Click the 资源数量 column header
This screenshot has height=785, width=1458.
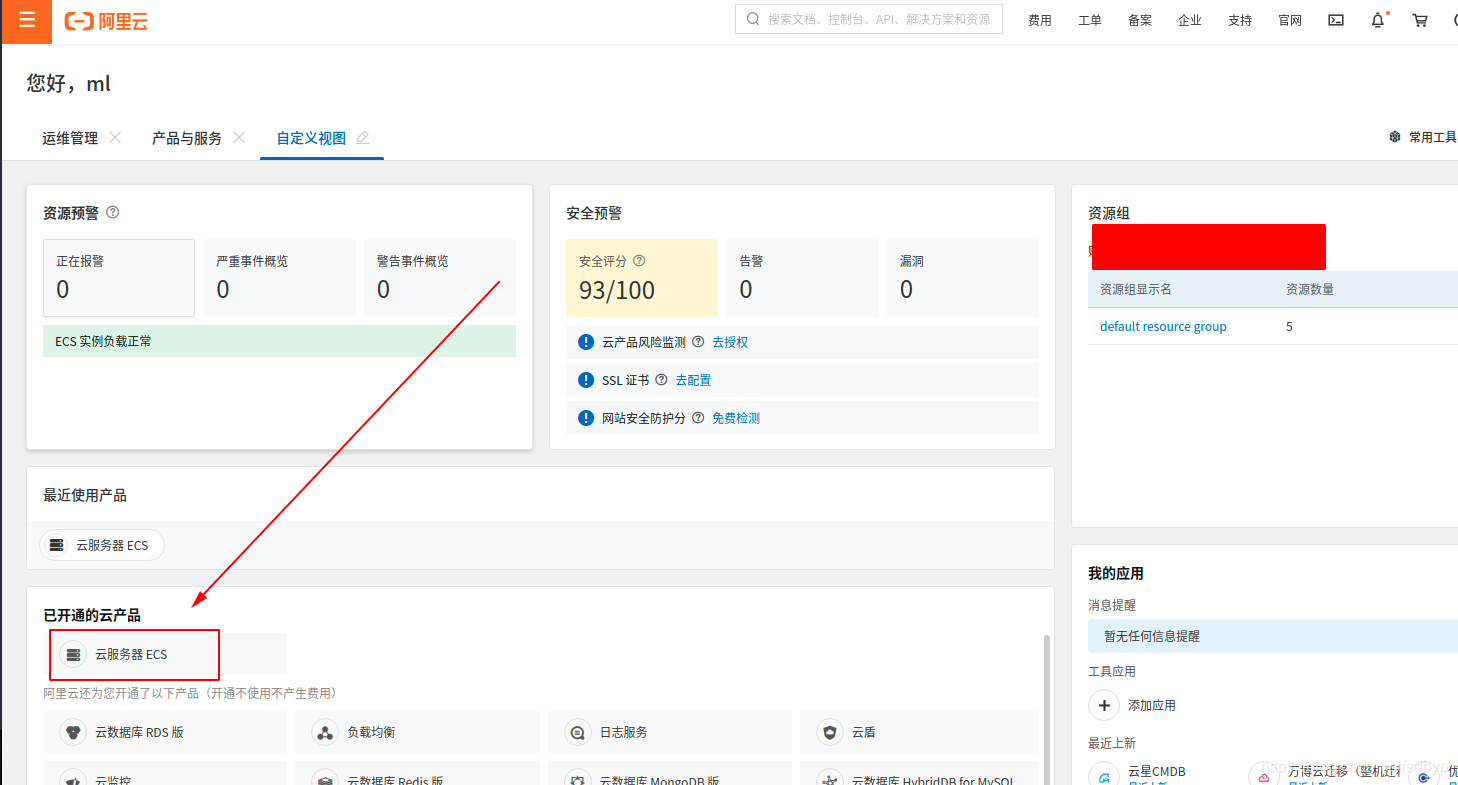click(1309, 289)
